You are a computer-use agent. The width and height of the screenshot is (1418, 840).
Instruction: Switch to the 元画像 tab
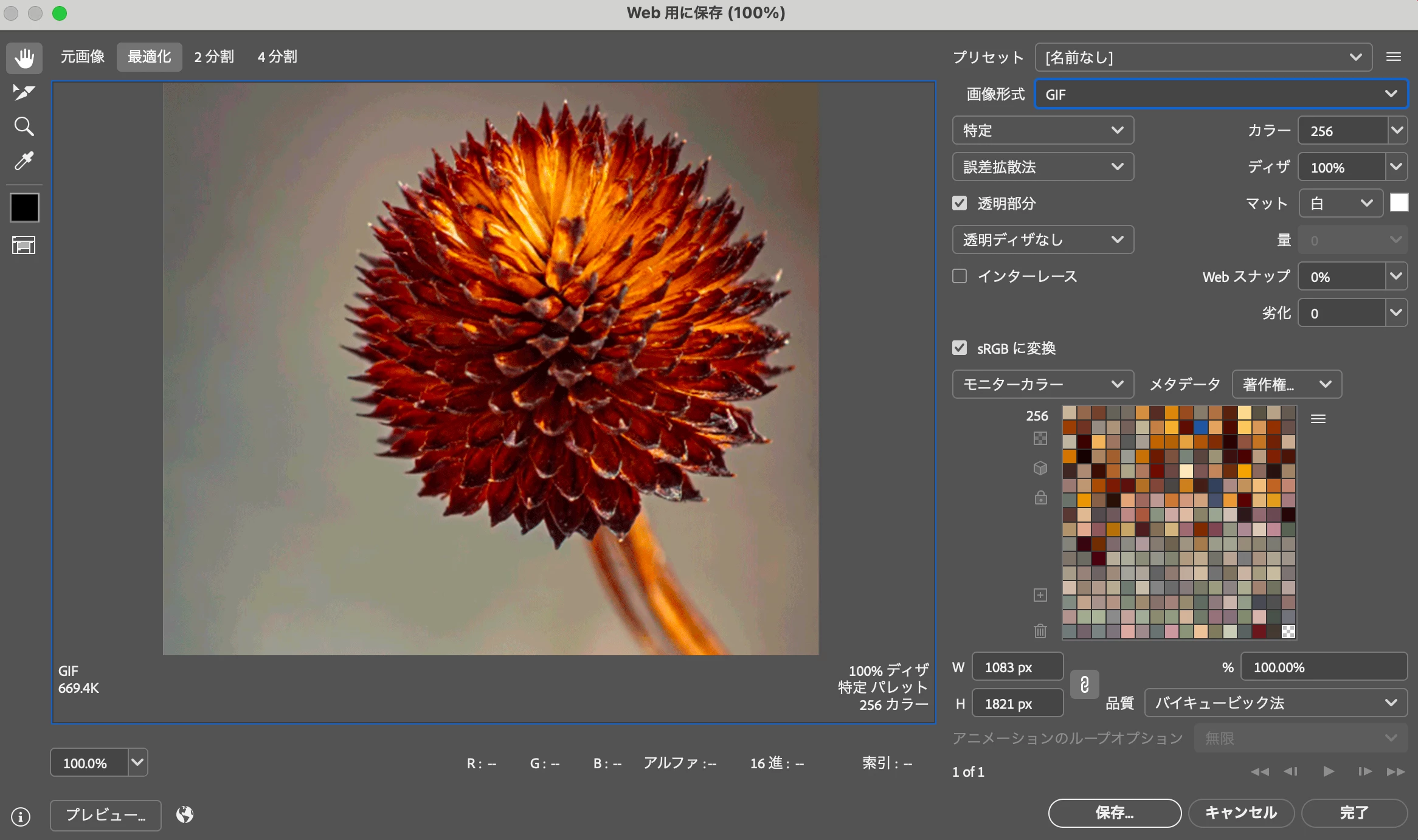coord(83,57)
